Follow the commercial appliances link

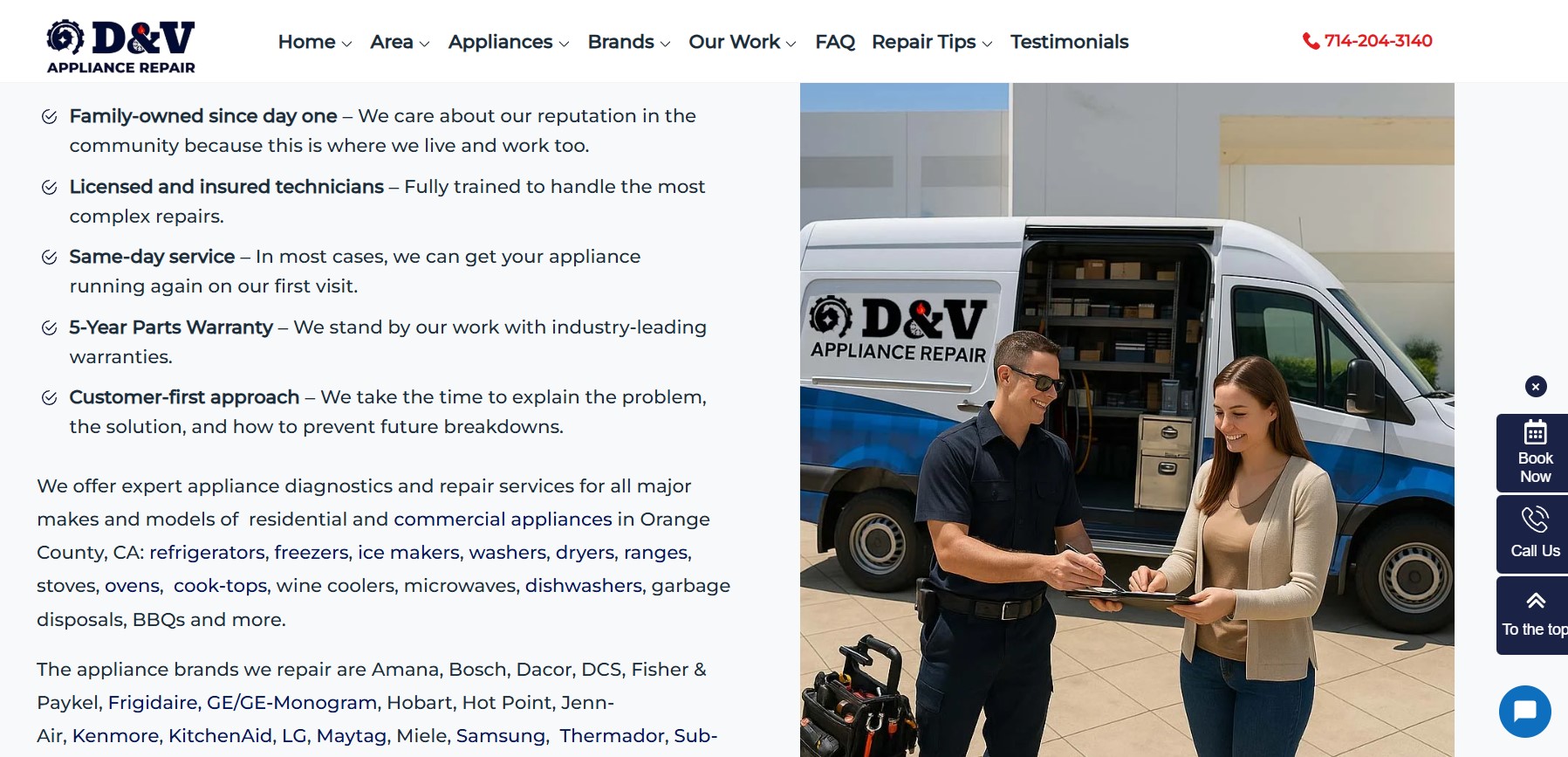click(x=503, y=520)
